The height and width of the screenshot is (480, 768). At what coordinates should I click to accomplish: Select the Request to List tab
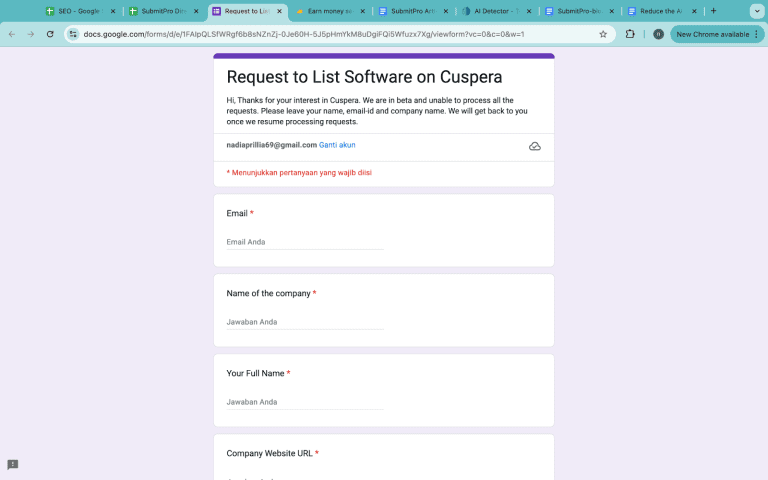coord(247,11)
